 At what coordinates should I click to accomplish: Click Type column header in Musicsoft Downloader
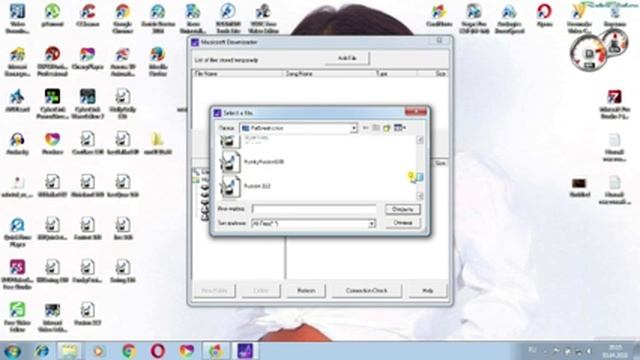[x=396, y=74]
